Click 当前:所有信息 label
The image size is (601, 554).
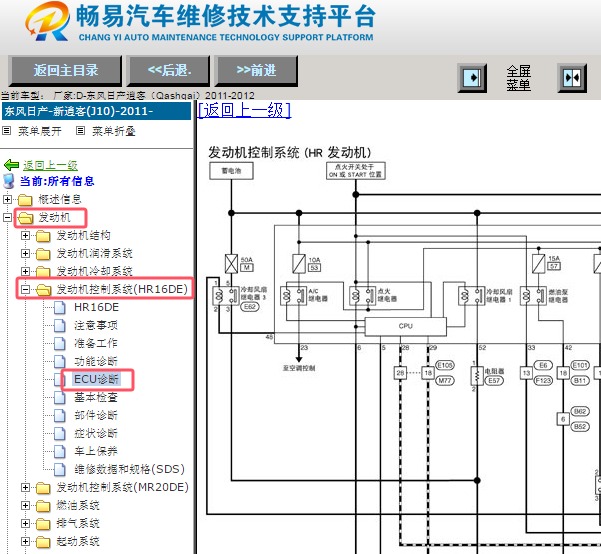[57, 181]
